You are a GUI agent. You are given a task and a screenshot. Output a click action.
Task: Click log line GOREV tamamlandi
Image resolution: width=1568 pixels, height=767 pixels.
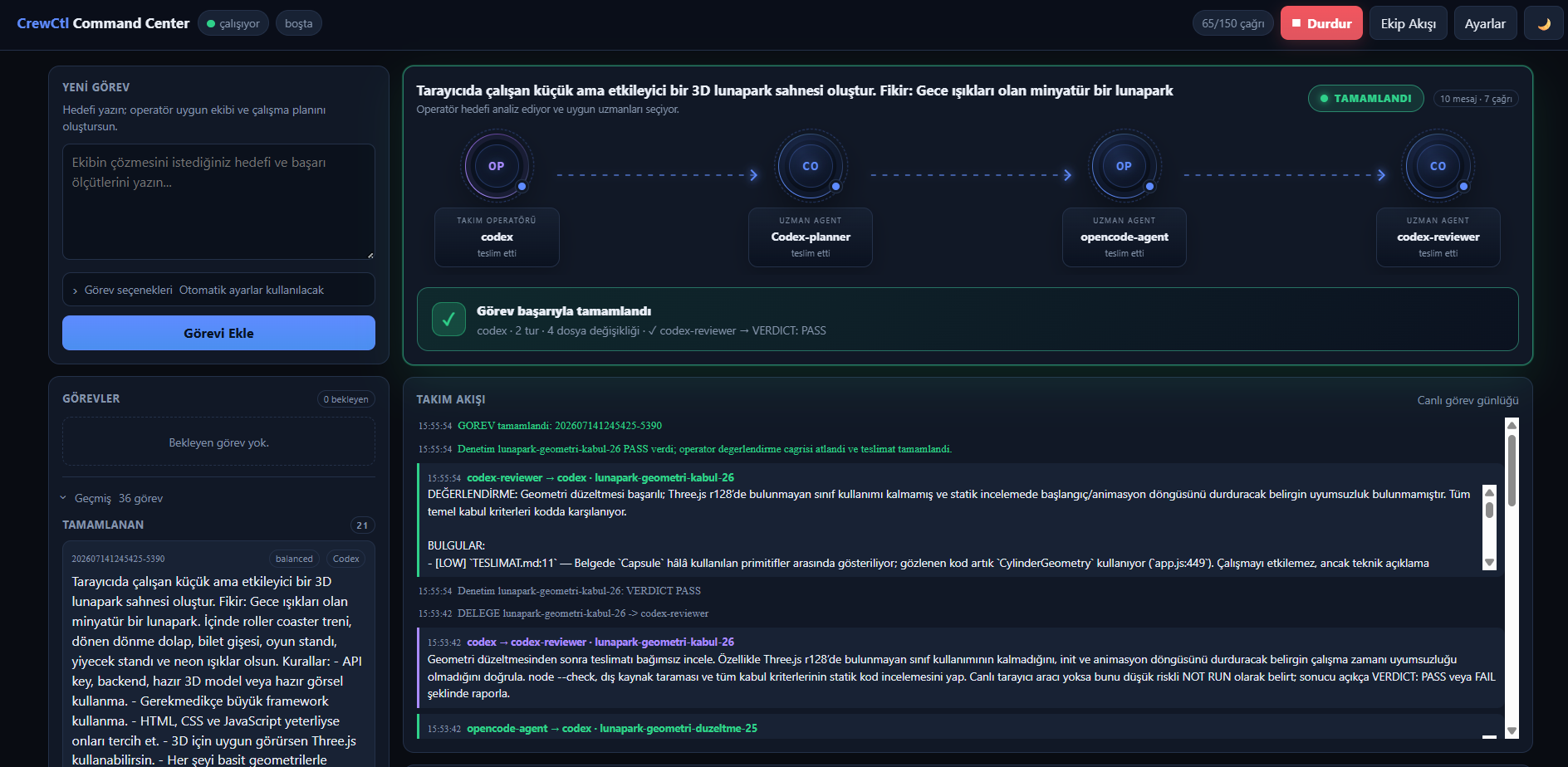point(560,426)
